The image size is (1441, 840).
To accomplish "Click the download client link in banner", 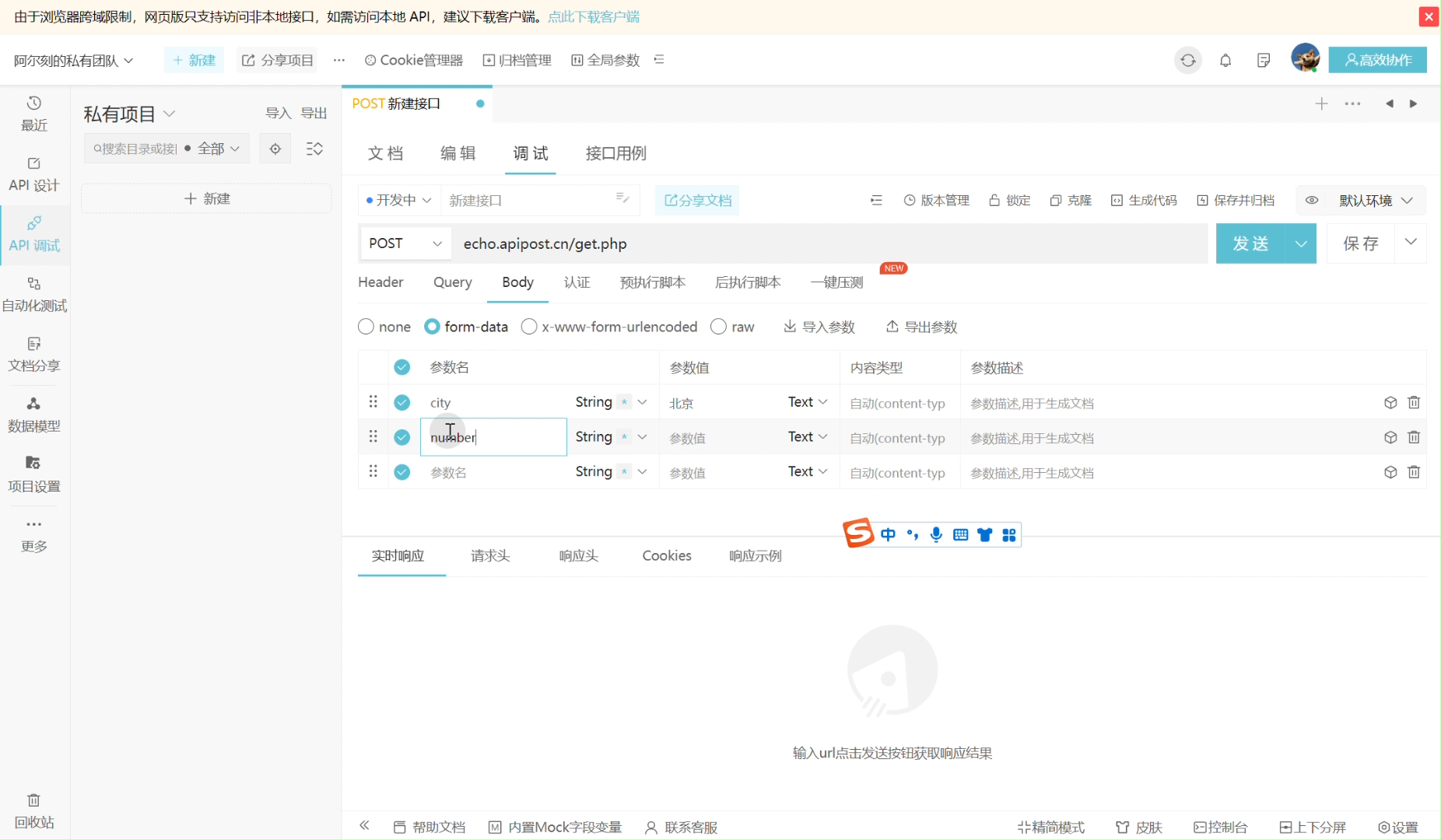I will coord(594,16).
